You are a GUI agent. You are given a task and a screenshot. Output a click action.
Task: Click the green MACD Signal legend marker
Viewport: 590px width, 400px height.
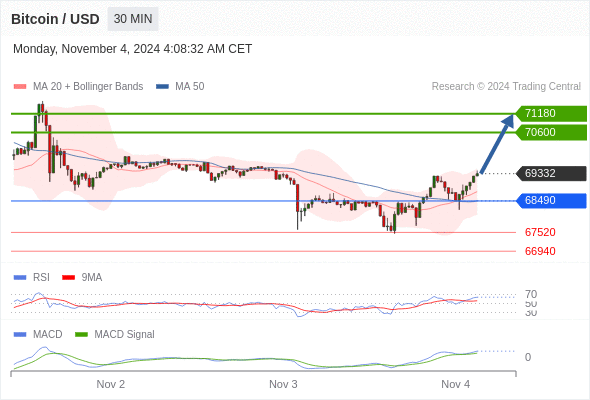click(x=81, y=334)
